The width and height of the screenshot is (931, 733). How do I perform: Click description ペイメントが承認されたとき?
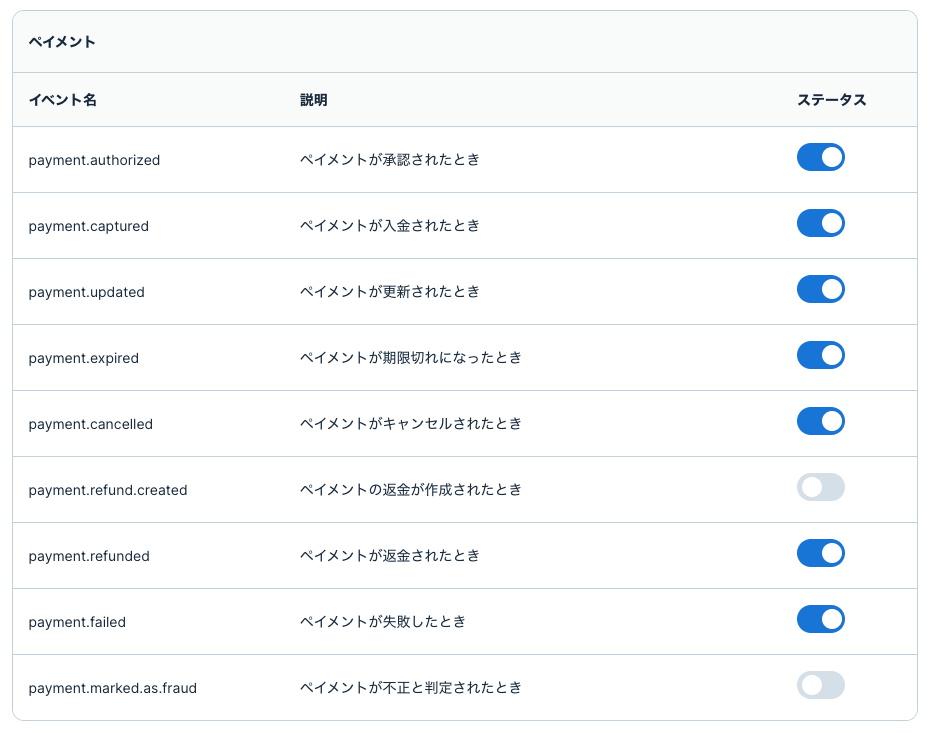coord(390,160)
